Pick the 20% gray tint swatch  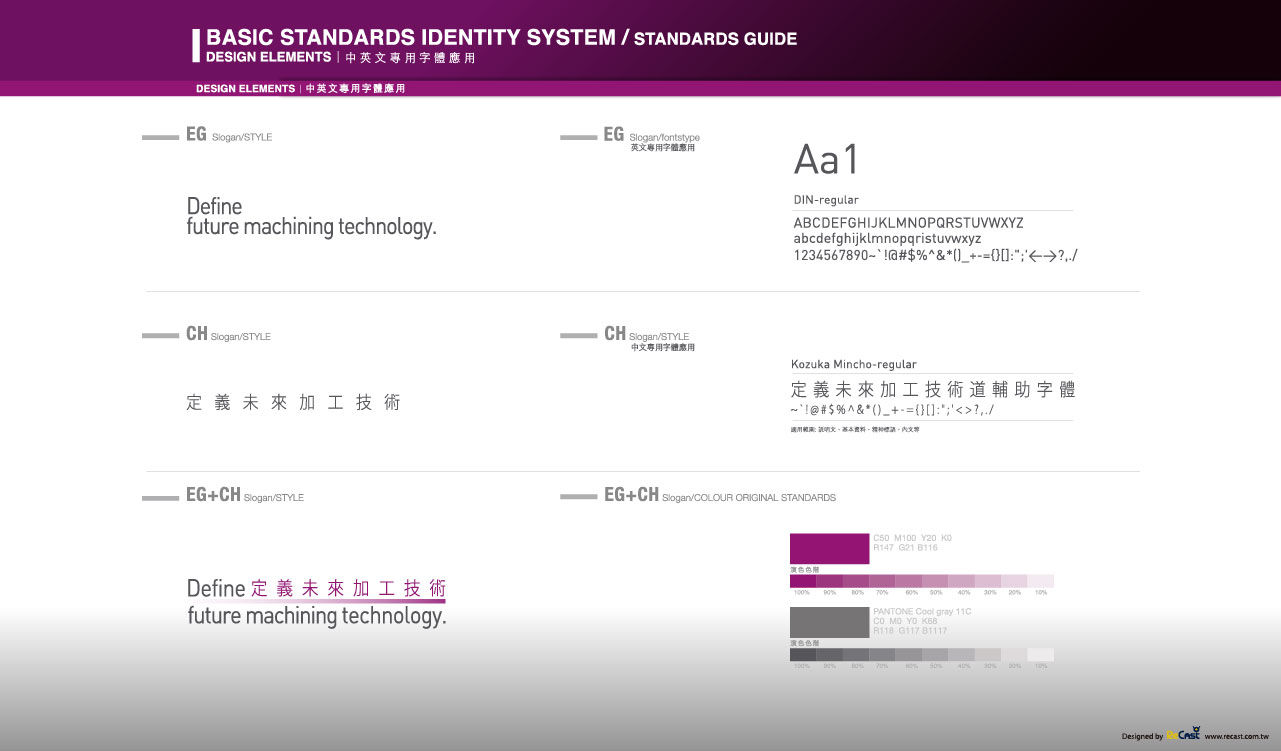(x=1014, y=655)
